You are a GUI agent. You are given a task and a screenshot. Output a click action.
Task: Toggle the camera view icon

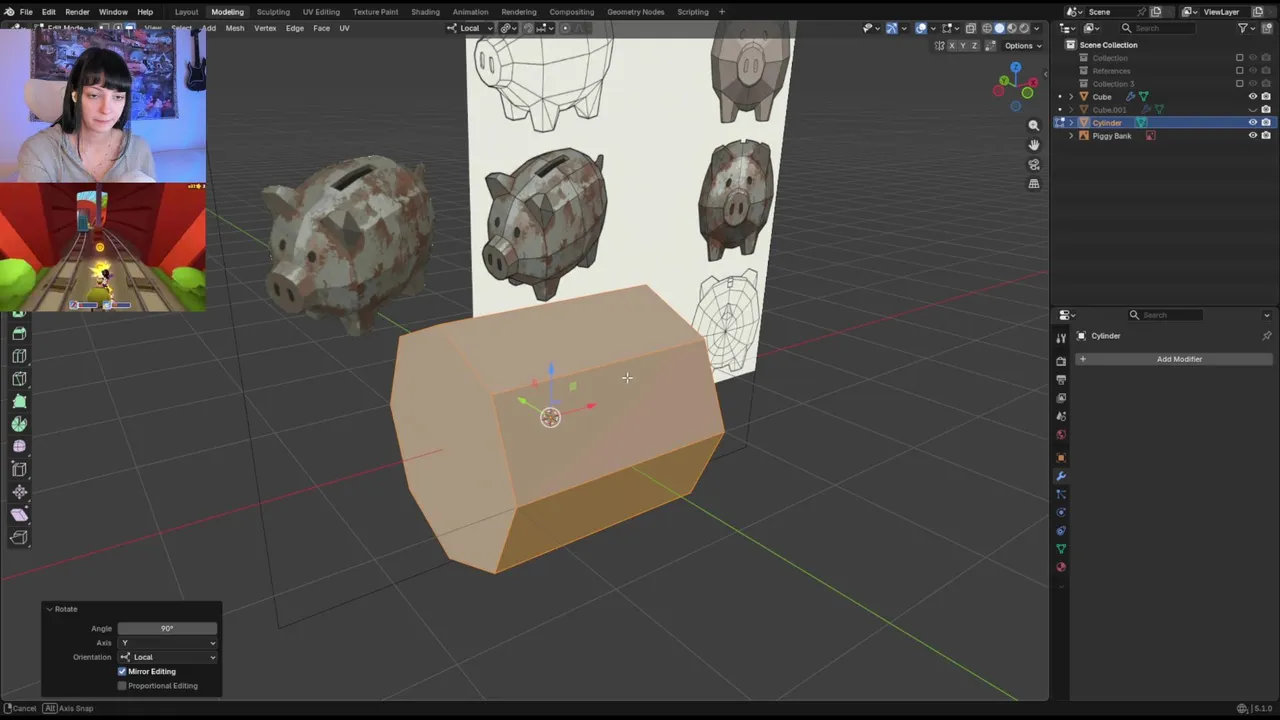pyautogui.click(x=1034, y=165)
